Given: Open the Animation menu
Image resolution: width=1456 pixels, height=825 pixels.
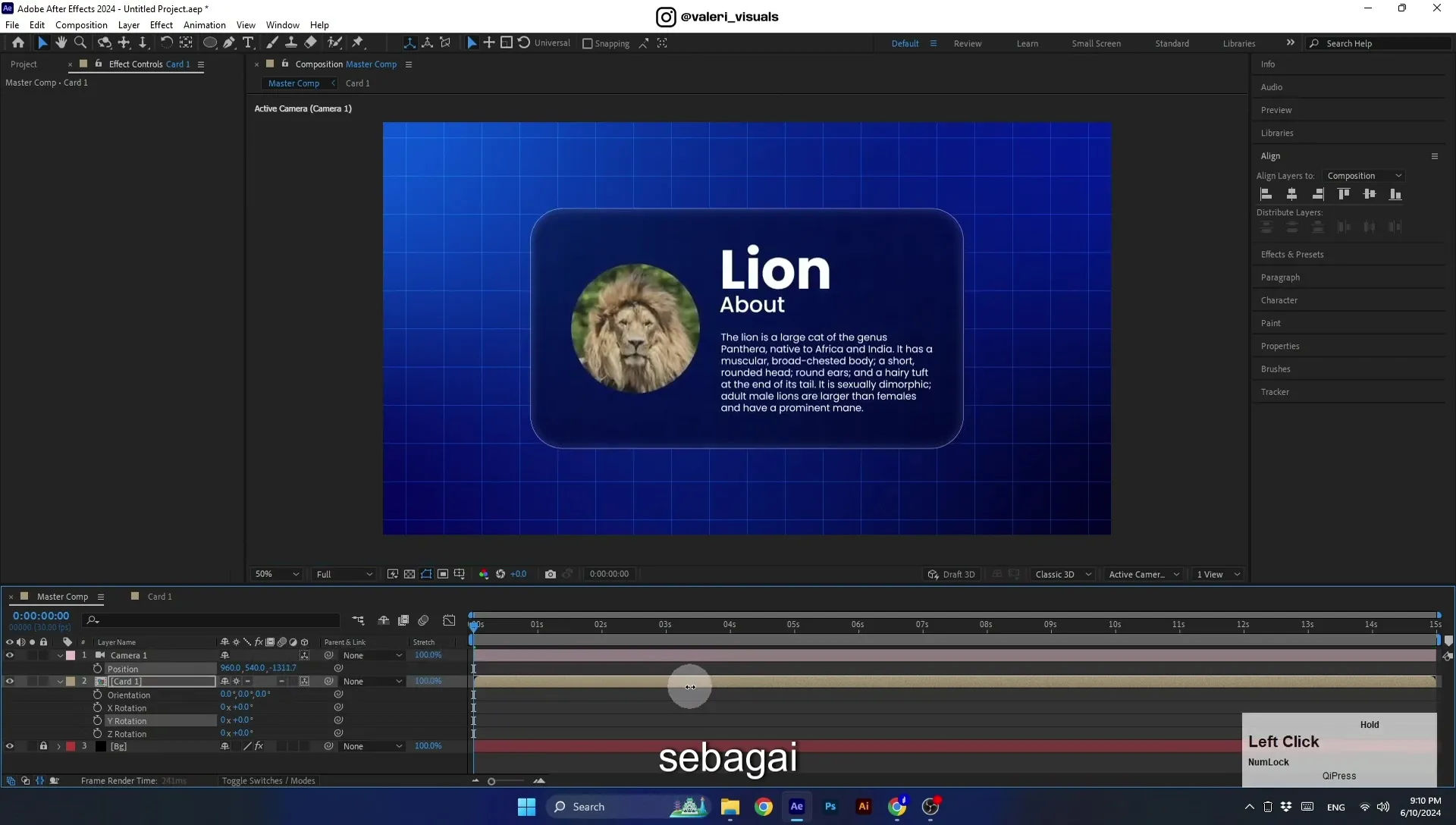Looking at the screenshot, I should (205, 25).
